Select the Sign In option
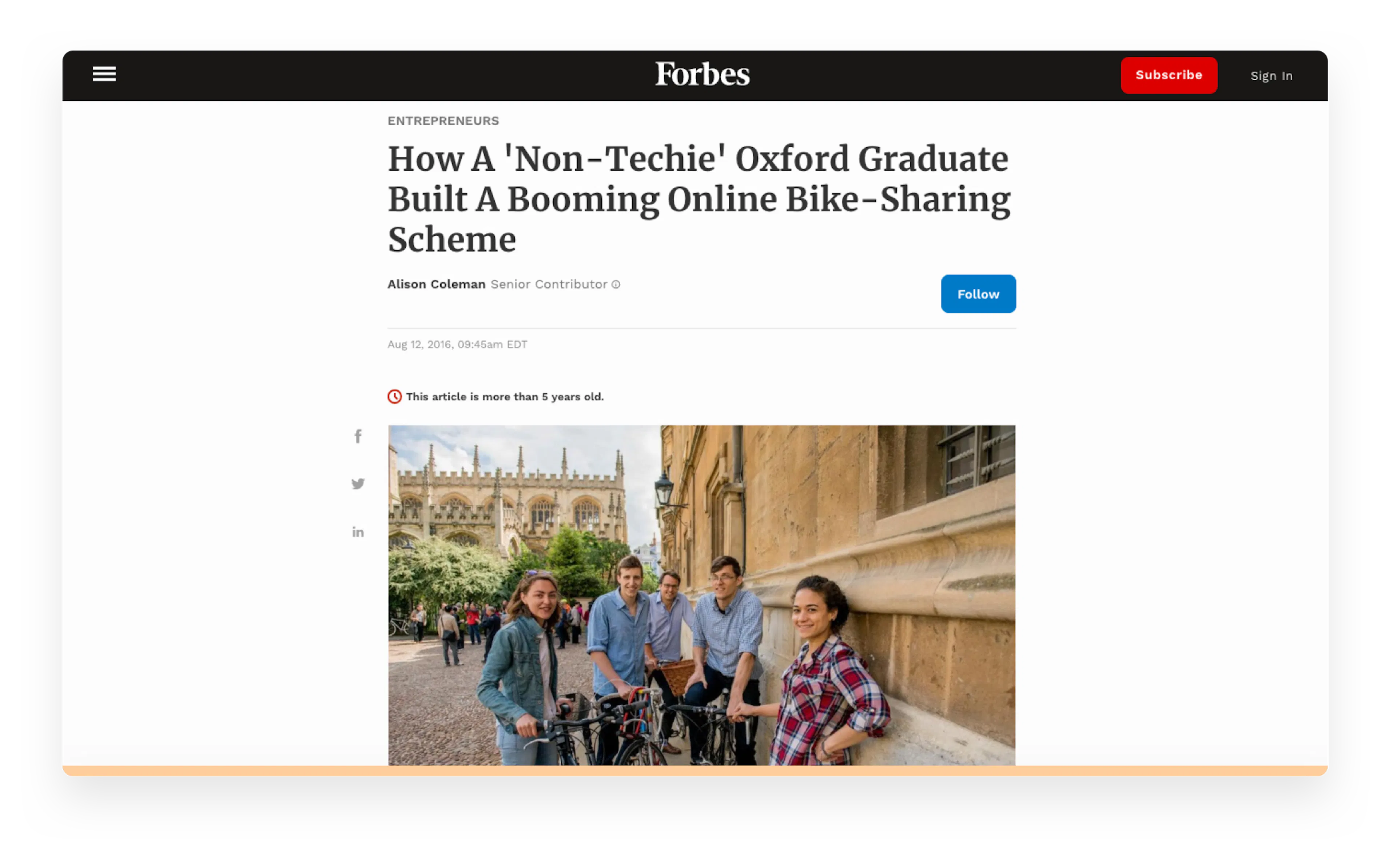 click(x=1271, y=75)
